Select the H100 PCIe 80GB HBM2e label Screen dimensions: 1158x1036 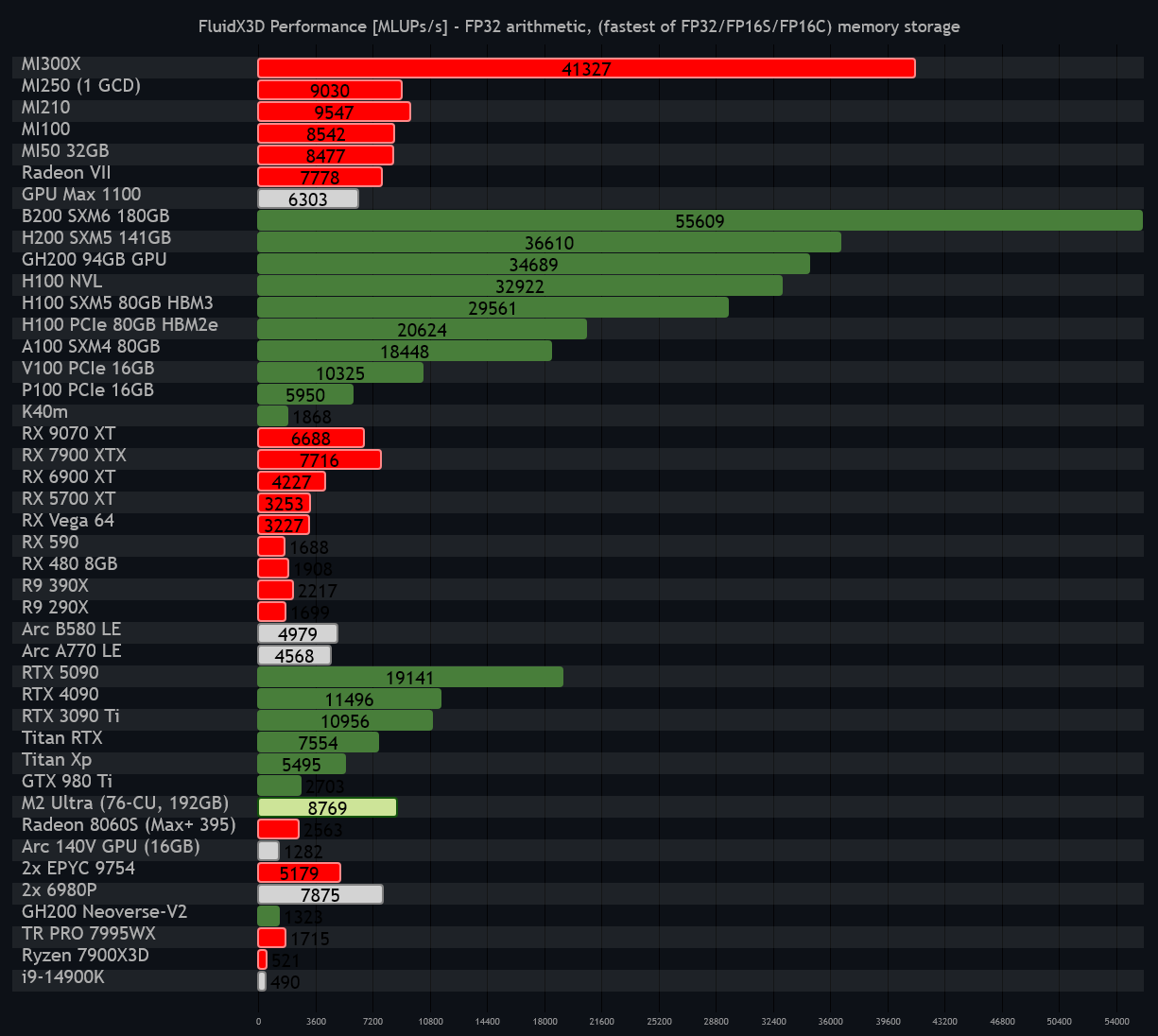pyautogui.click(x=120, y=325)
